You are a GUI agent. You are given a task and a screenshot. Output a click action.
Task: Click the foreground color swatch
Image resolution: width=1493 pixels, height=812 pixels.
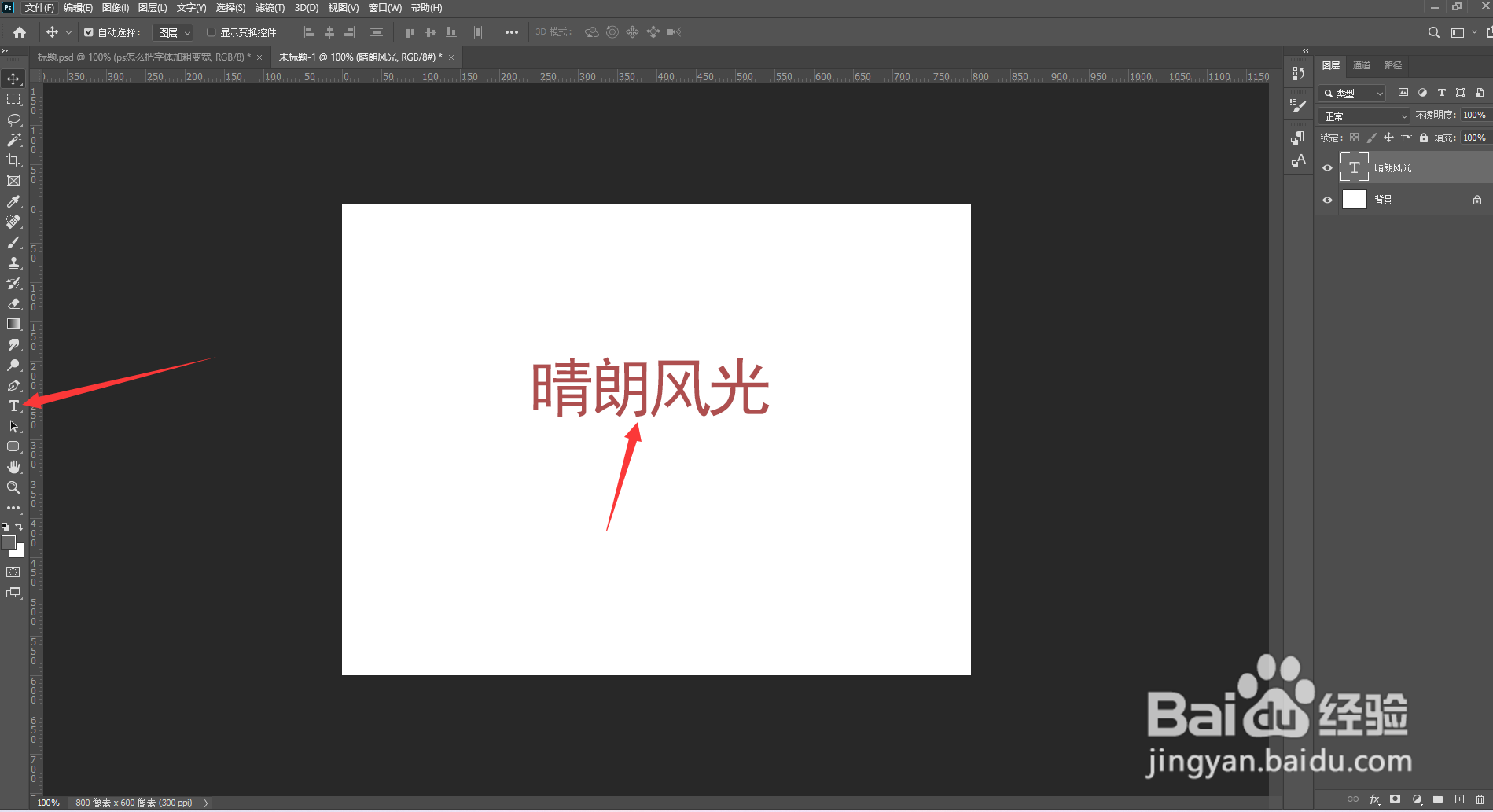(x=10, y=543)
